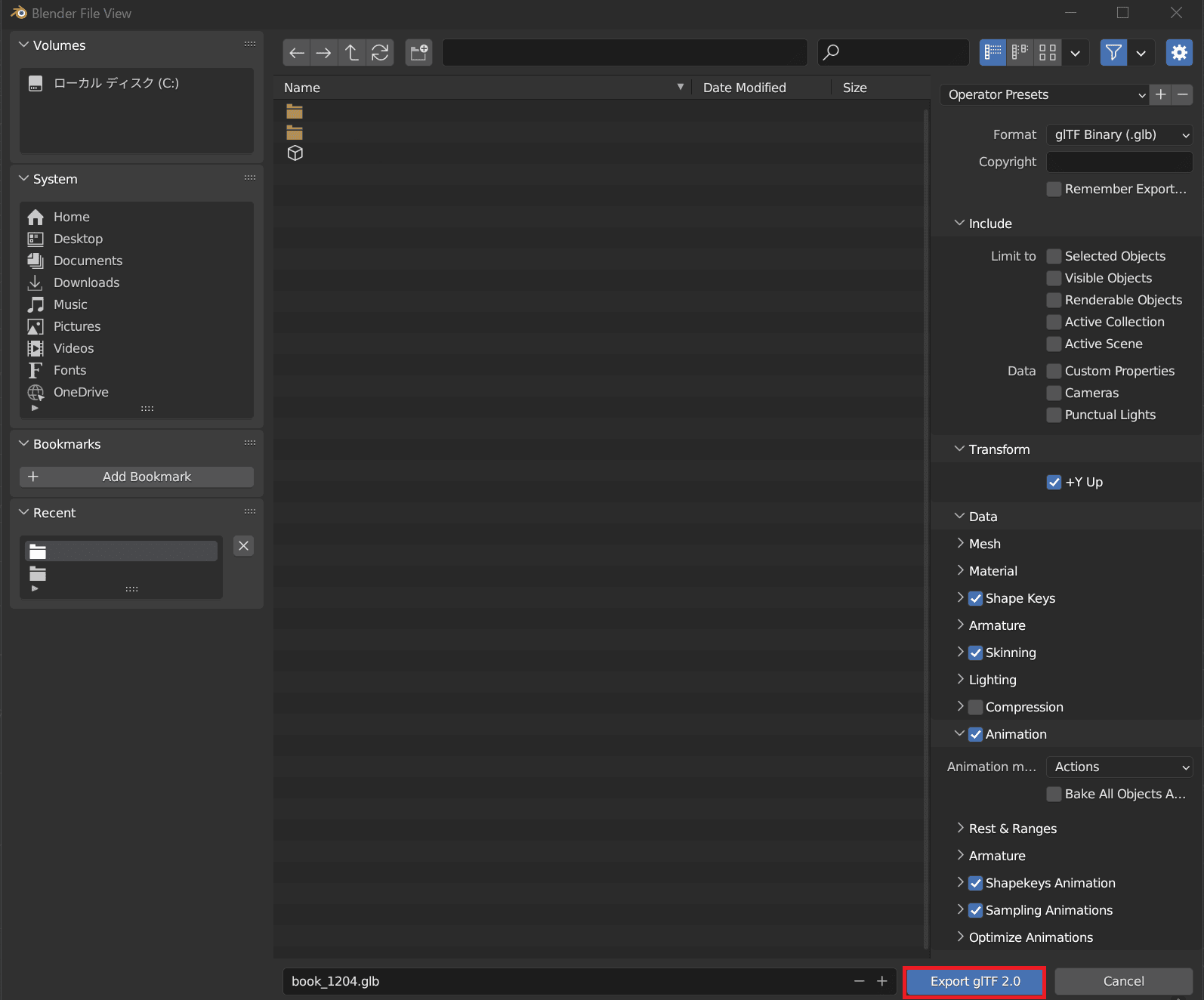Uncheck the +Y Up transform option
Viewport: 1204px width, 1000px height.
click(x=1054, y=482)
